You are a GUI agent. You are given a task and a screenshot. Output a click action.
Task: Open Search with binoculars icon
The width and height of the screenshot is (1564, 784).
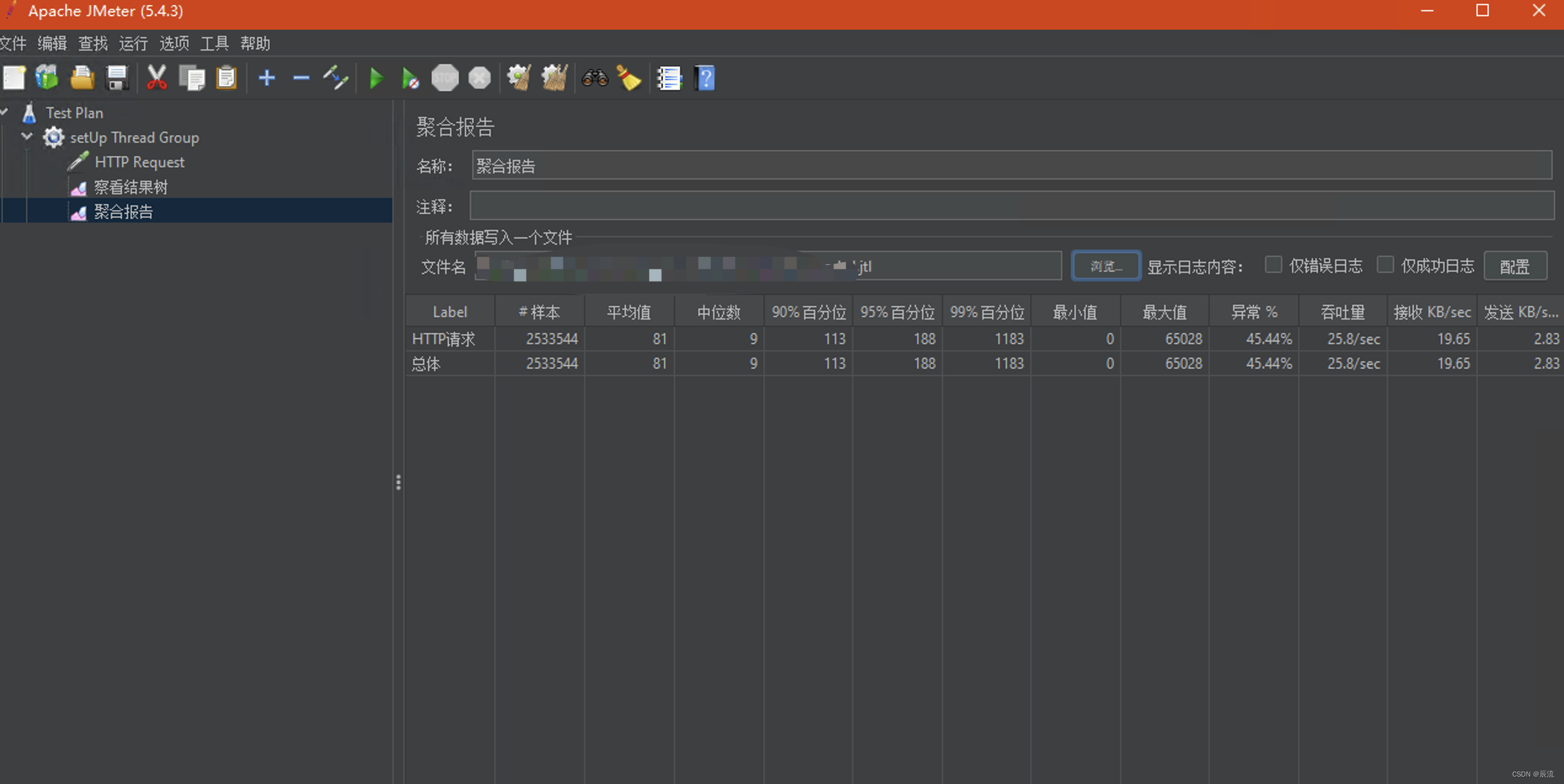pos(594,78)
